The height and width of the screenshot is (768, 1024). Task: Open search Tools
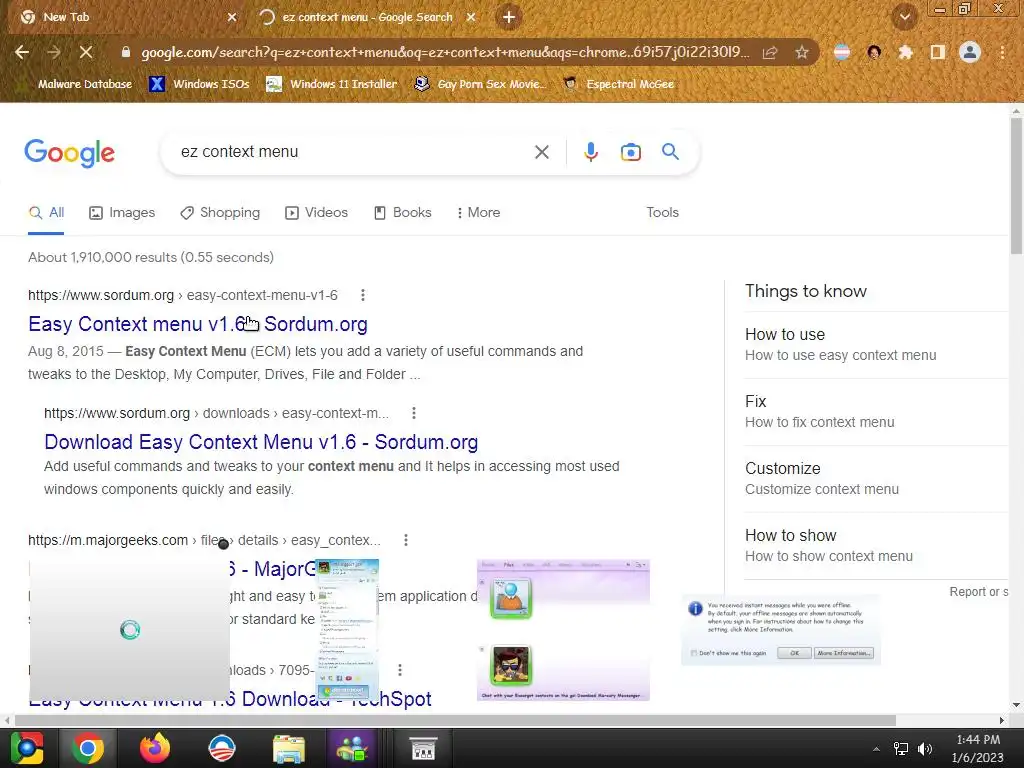(x=662, y=213)
